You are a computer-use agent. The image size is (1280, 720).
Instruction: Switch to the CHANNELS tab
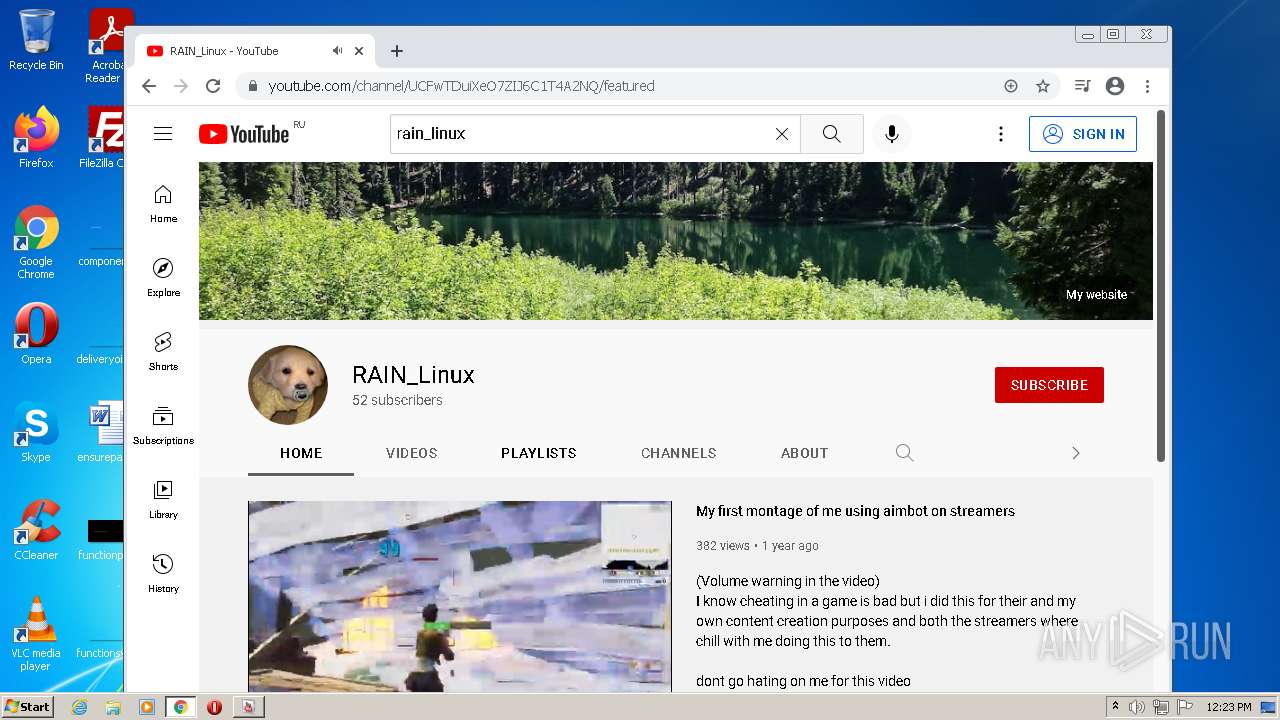pyautogui.click(x=679, y=453)
